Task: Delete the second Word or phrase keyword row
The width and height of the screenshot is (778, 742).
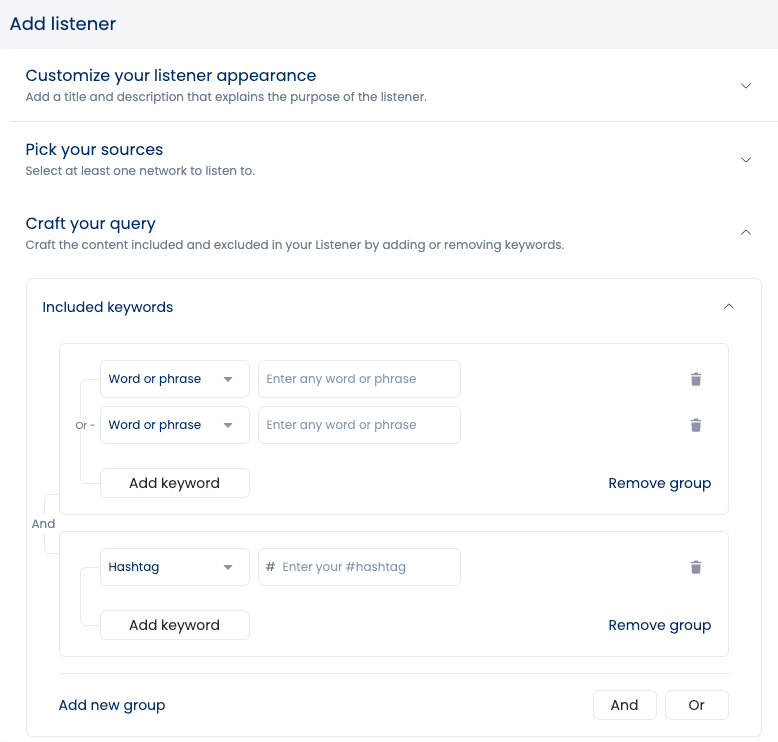Action: tap(696, 425)
